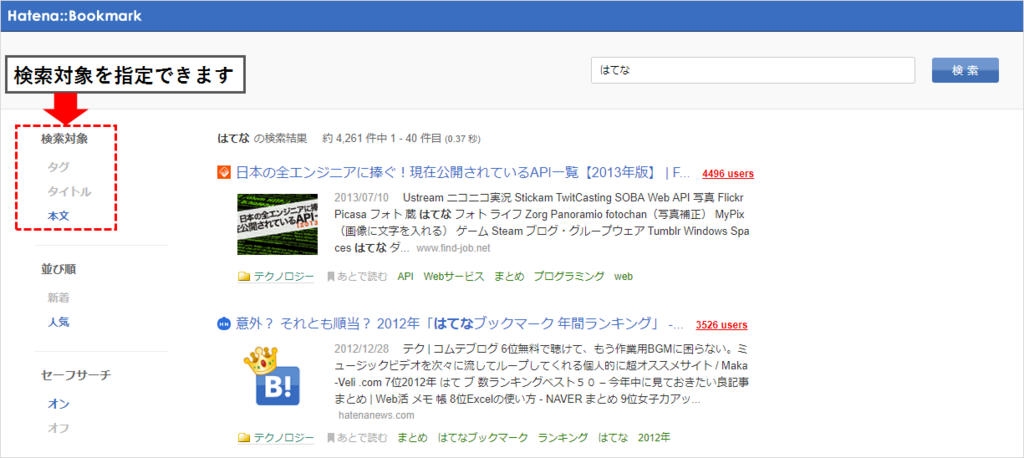Viewport: 1024px width, 458px height.
Task: Click the orange favicon beside API一覧 article
Action: coord(224,172)
